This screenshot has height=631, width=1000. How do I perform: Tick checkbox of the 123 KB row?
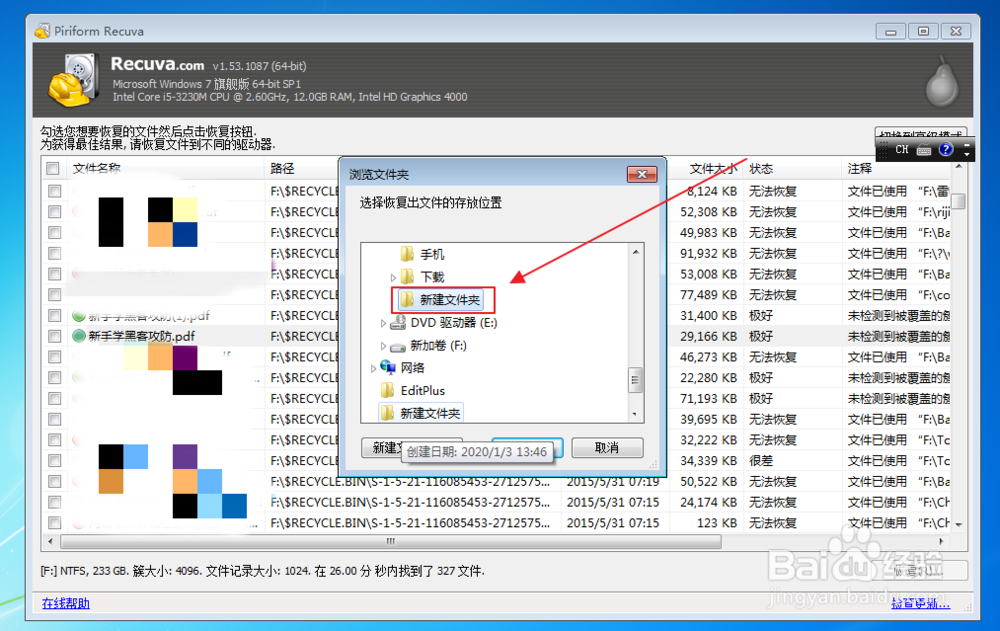point(54,523)
